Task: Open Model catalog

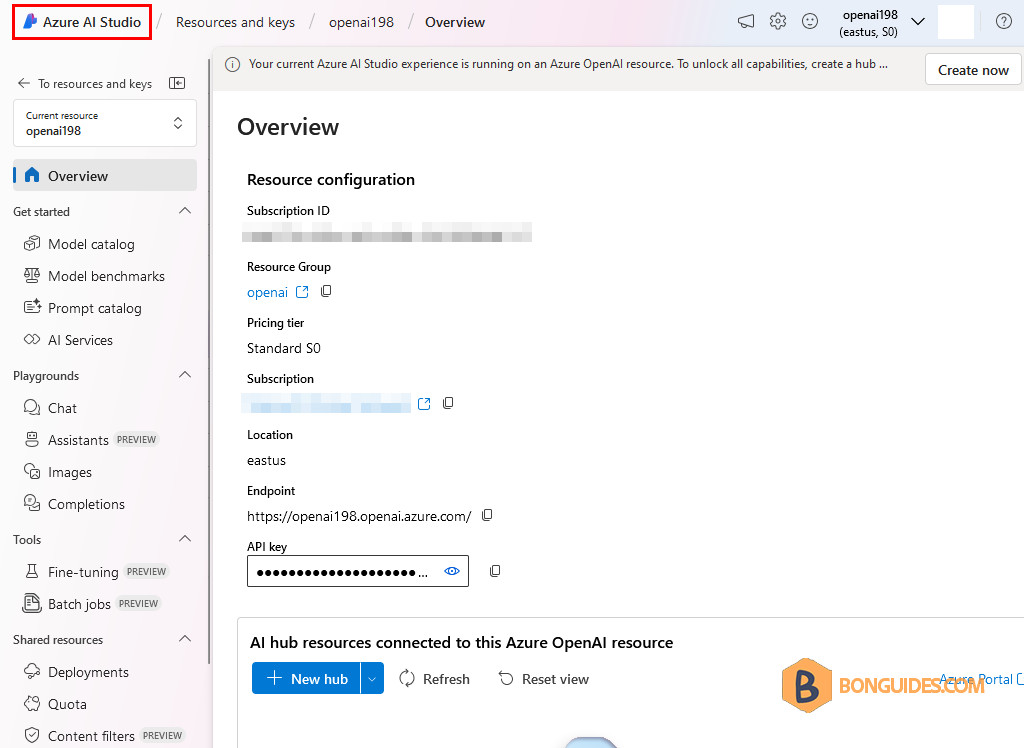Action: tap(79, 244)
